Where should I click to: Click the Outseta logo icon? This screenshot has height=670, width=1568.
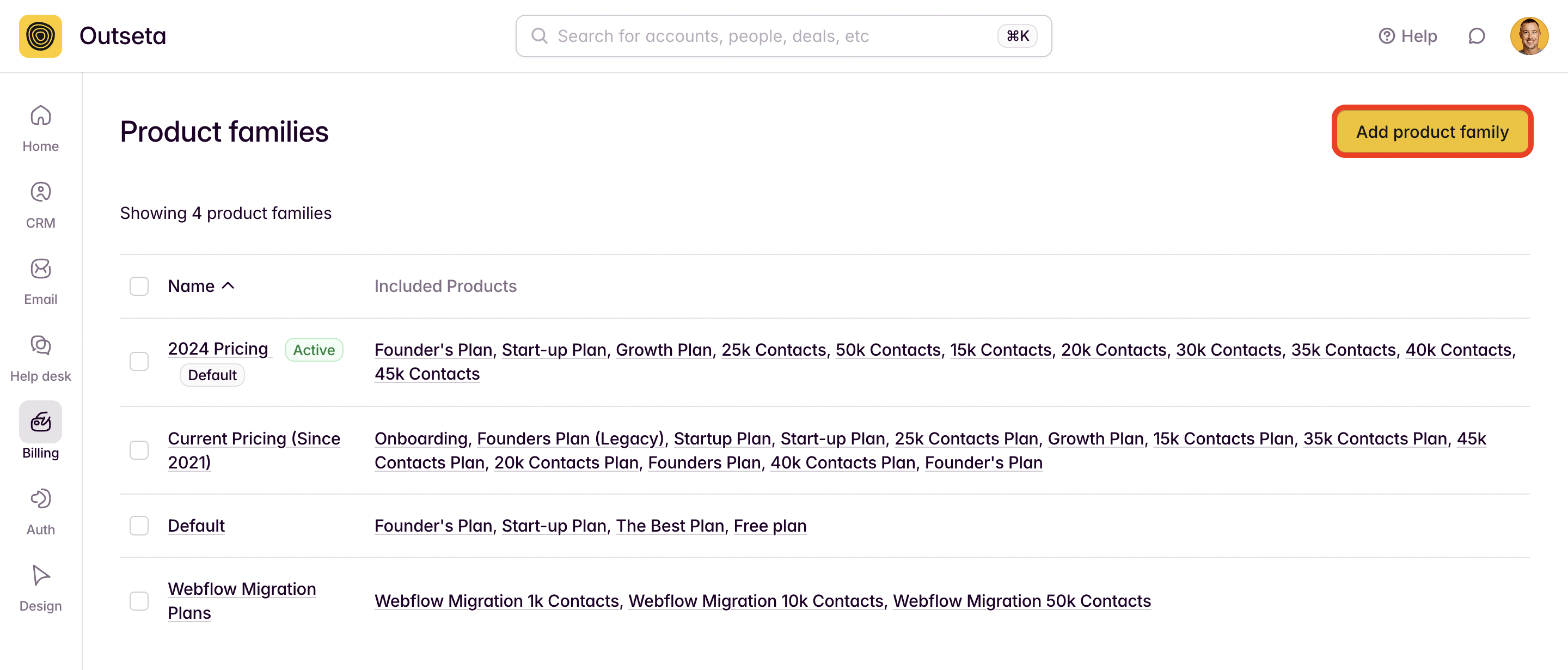point(40,36)
